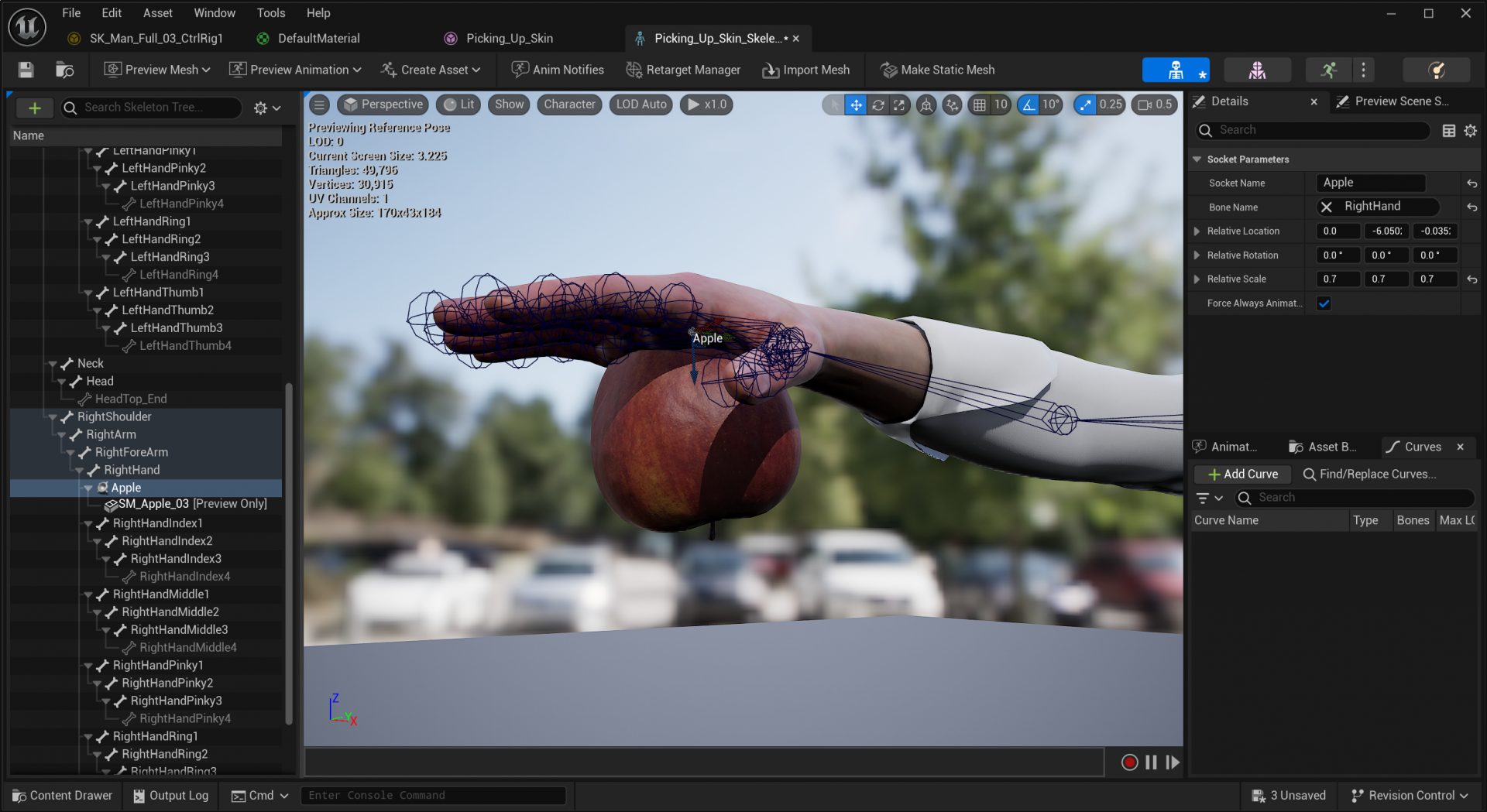The image size is (1487, 812).
Task: Click the record animation button
Action: click(x=1129, y=762)
